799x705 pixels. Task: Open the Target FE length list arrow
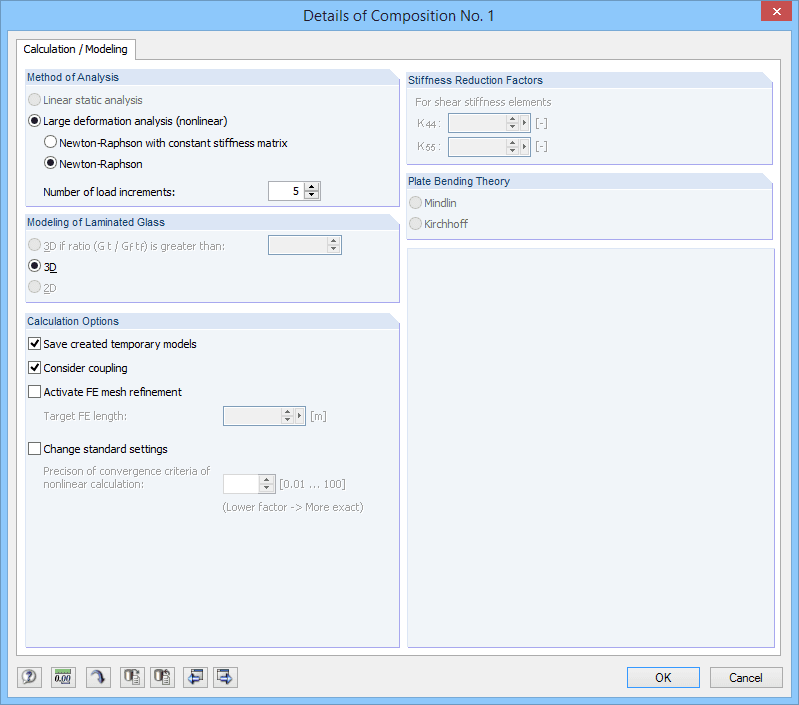click(x=299, y=416)
